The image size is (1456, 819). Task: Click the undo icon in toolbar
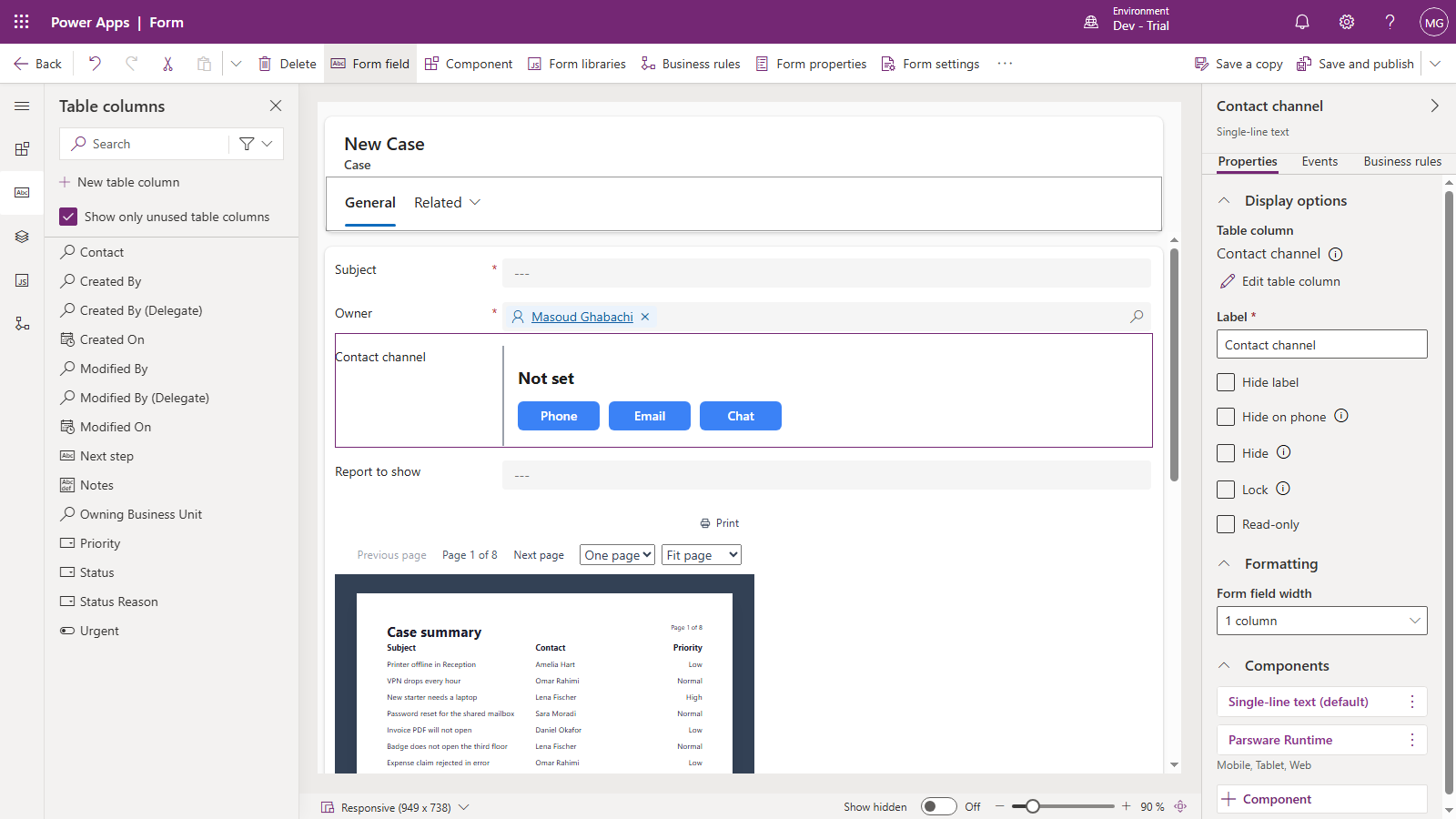[x=95, y=64]
